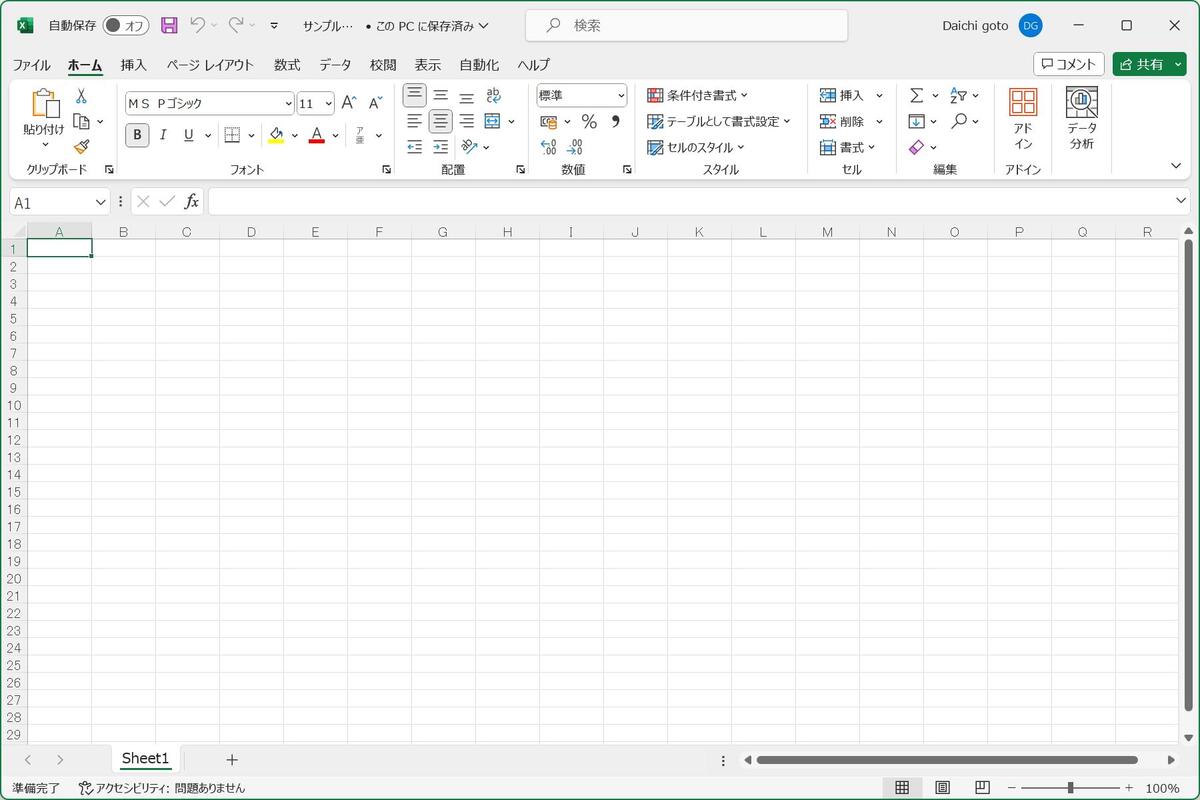Switch to the 挿入 (Insert) ribbon tab
The height and width of the screenshot is (800, 1200).
point(134,65)
